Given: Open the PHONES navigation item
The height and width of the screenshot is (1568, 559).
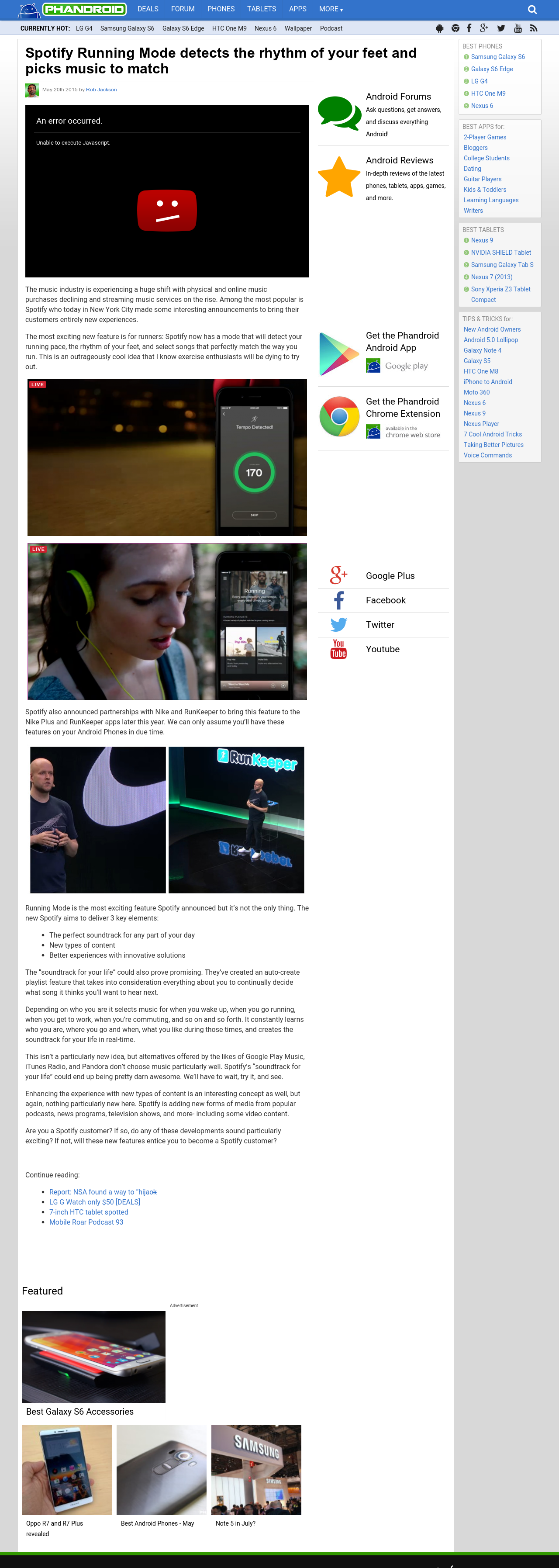Looking at the screenshot, I should [x=221, y=9].
